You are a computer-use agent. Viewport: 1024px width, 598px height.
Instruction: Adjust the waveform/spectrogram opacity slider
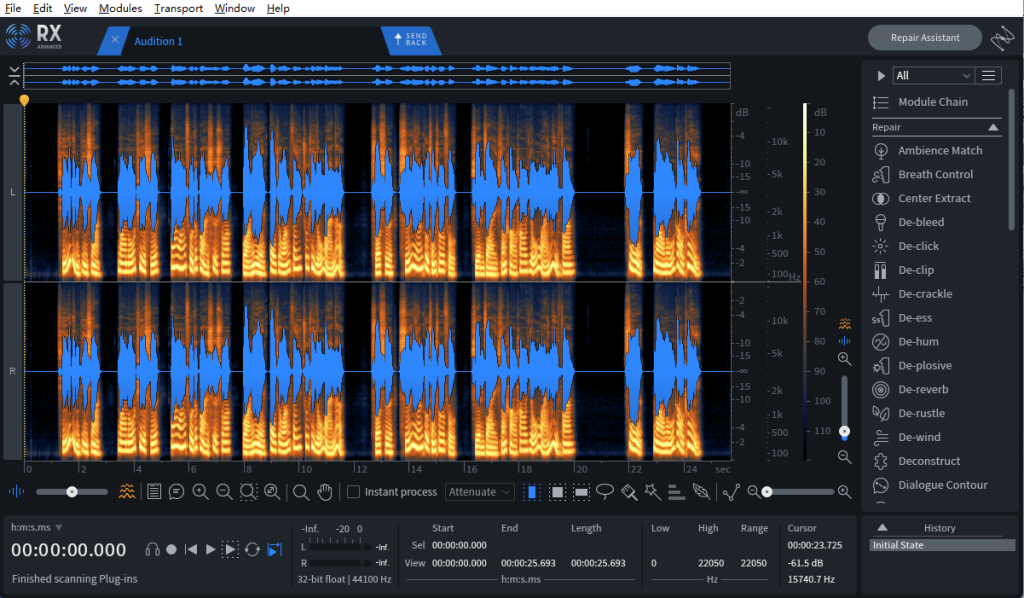72,492
